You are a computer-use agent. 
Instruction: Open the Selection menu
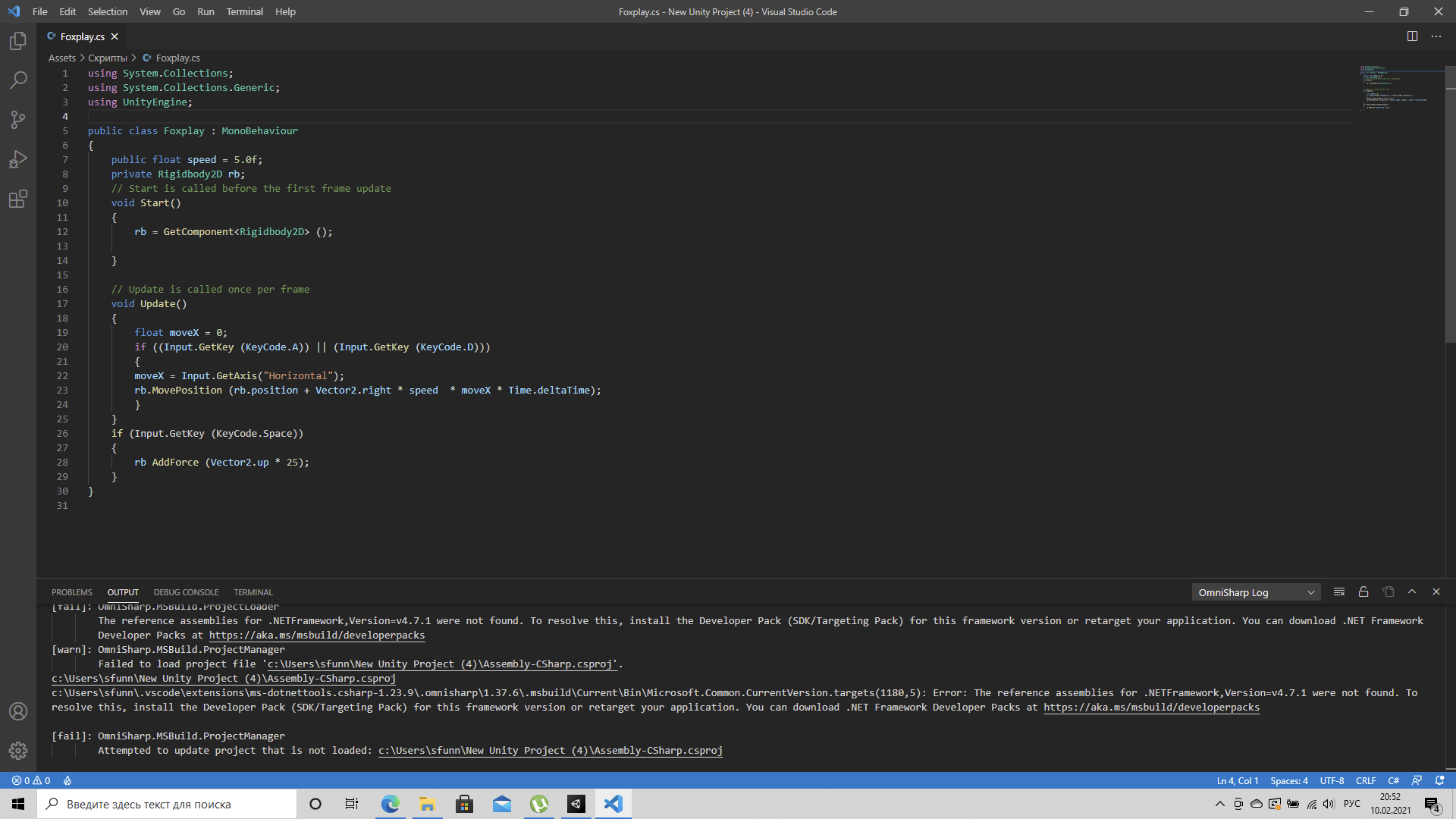point(108,11)
